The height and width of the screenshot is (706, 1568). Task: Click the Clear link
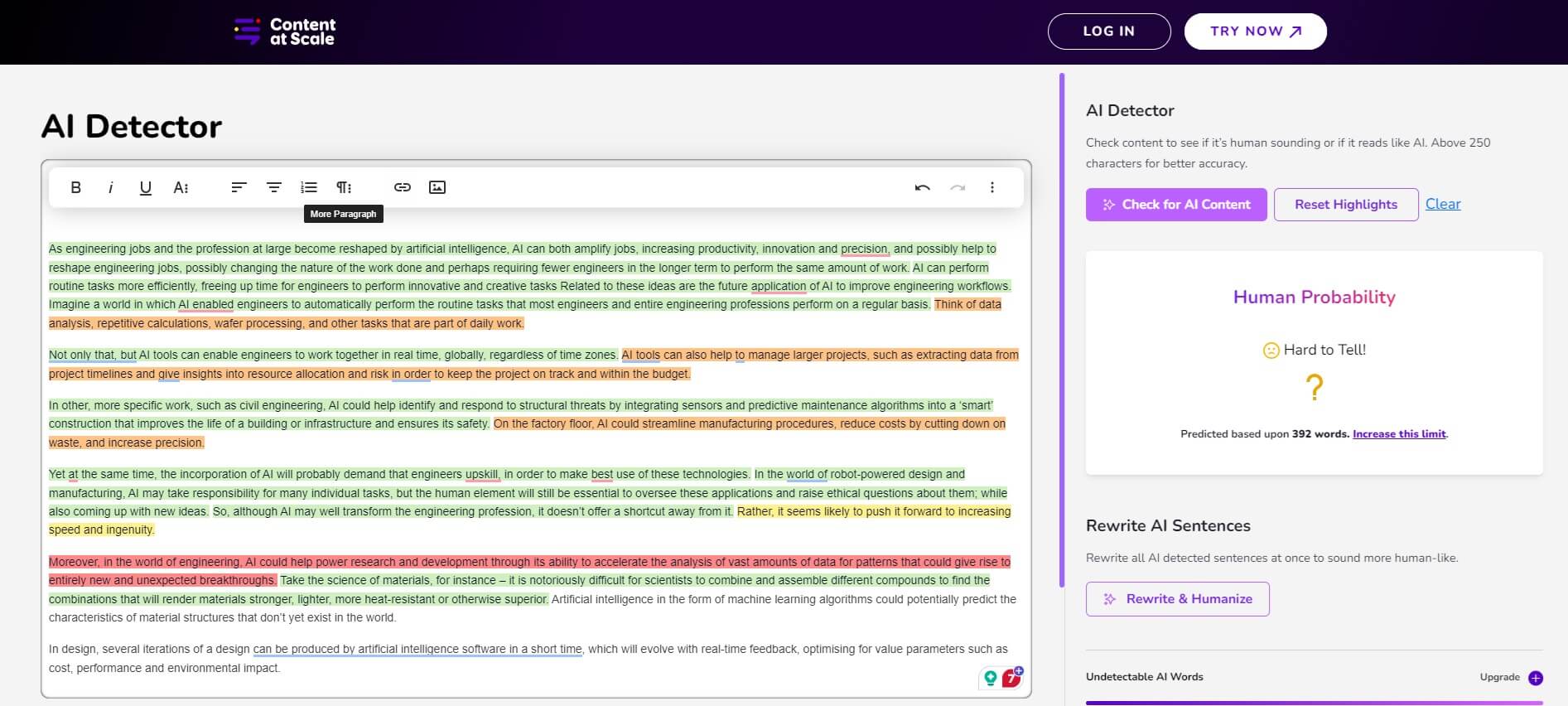pyautogui.click(x=1442, y=204)
